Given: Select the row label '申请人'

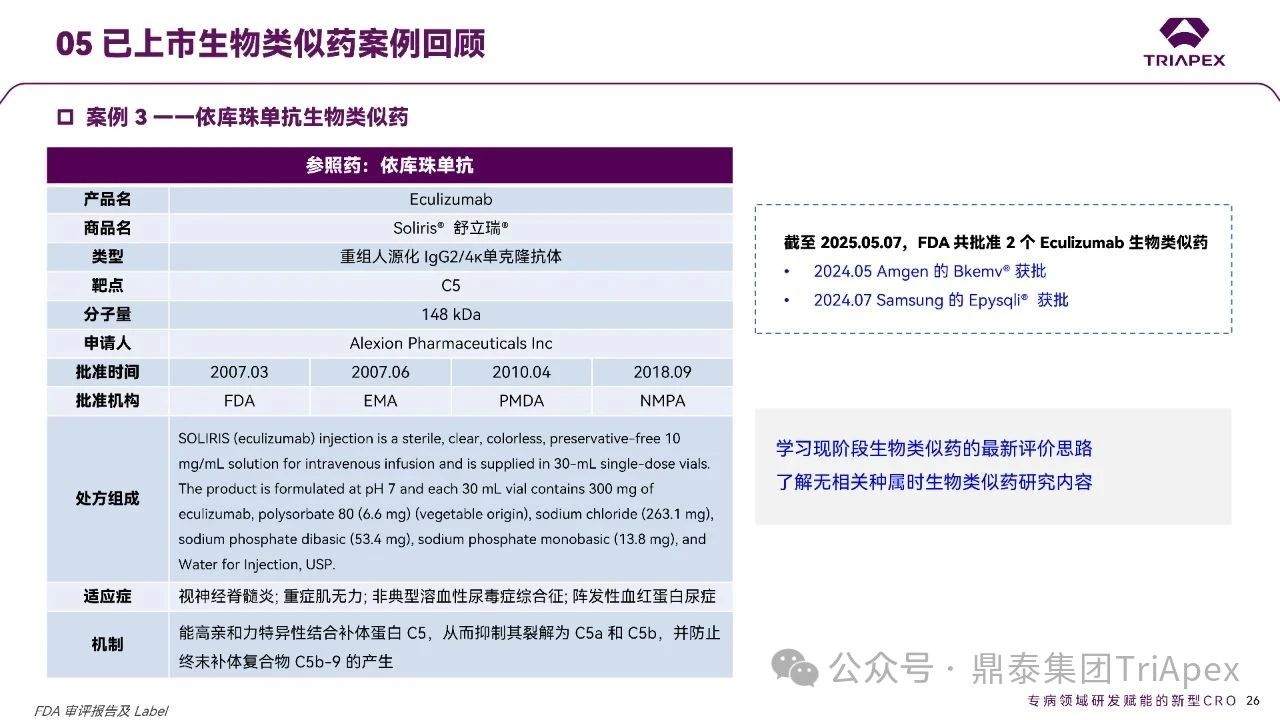Looking at the screenshot, I should tap(108, 343).
